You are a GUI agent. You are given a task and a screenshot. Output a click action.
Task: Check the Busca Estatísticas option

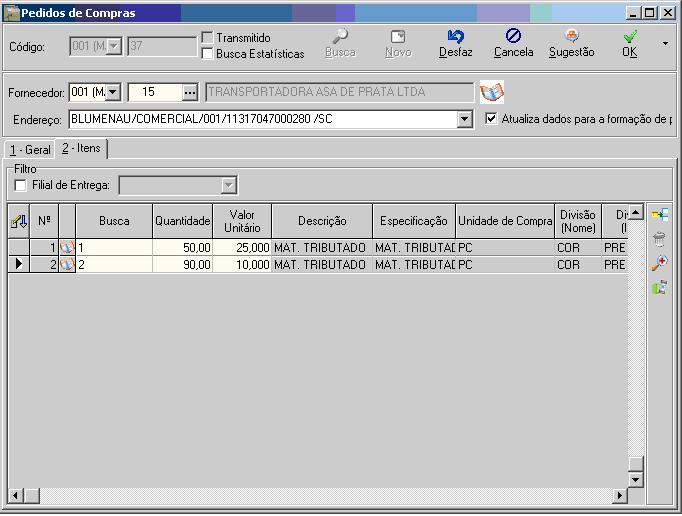pyautogui.click(x=208, y=53)
